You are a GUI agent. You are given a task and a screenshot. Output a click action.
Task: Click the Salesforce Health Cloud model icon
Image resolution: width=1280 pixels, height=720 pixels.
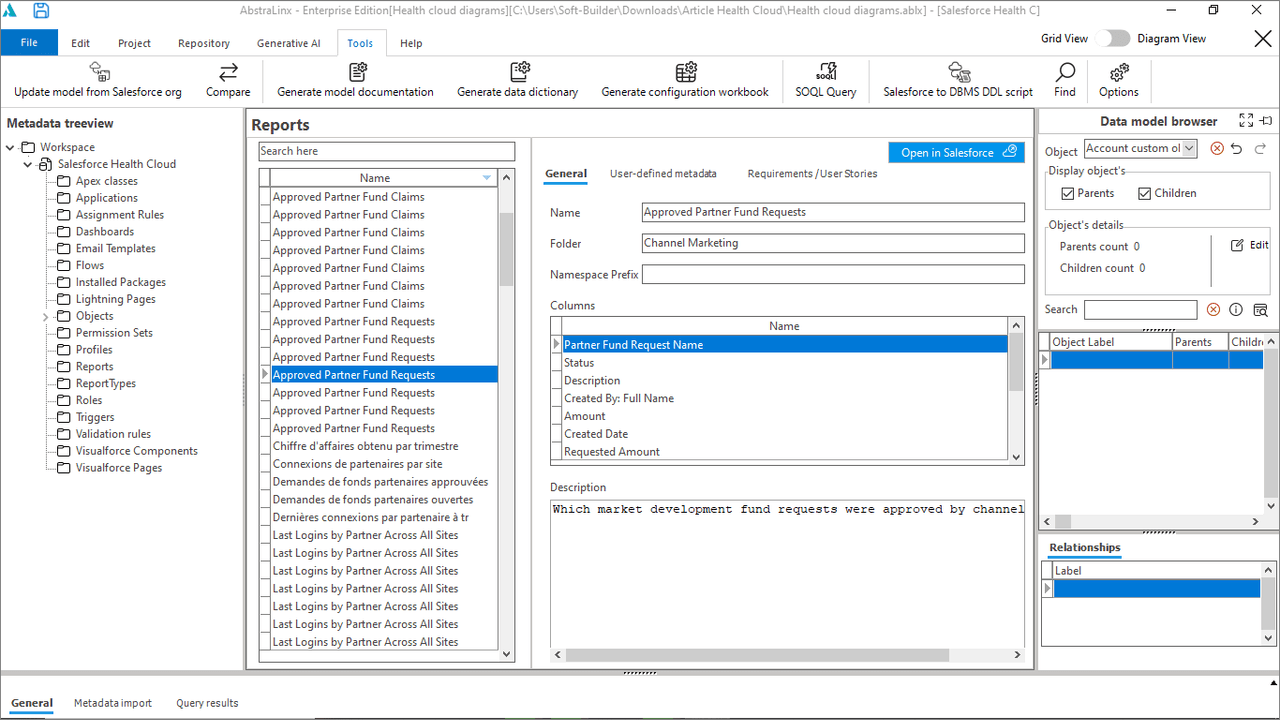46,164
